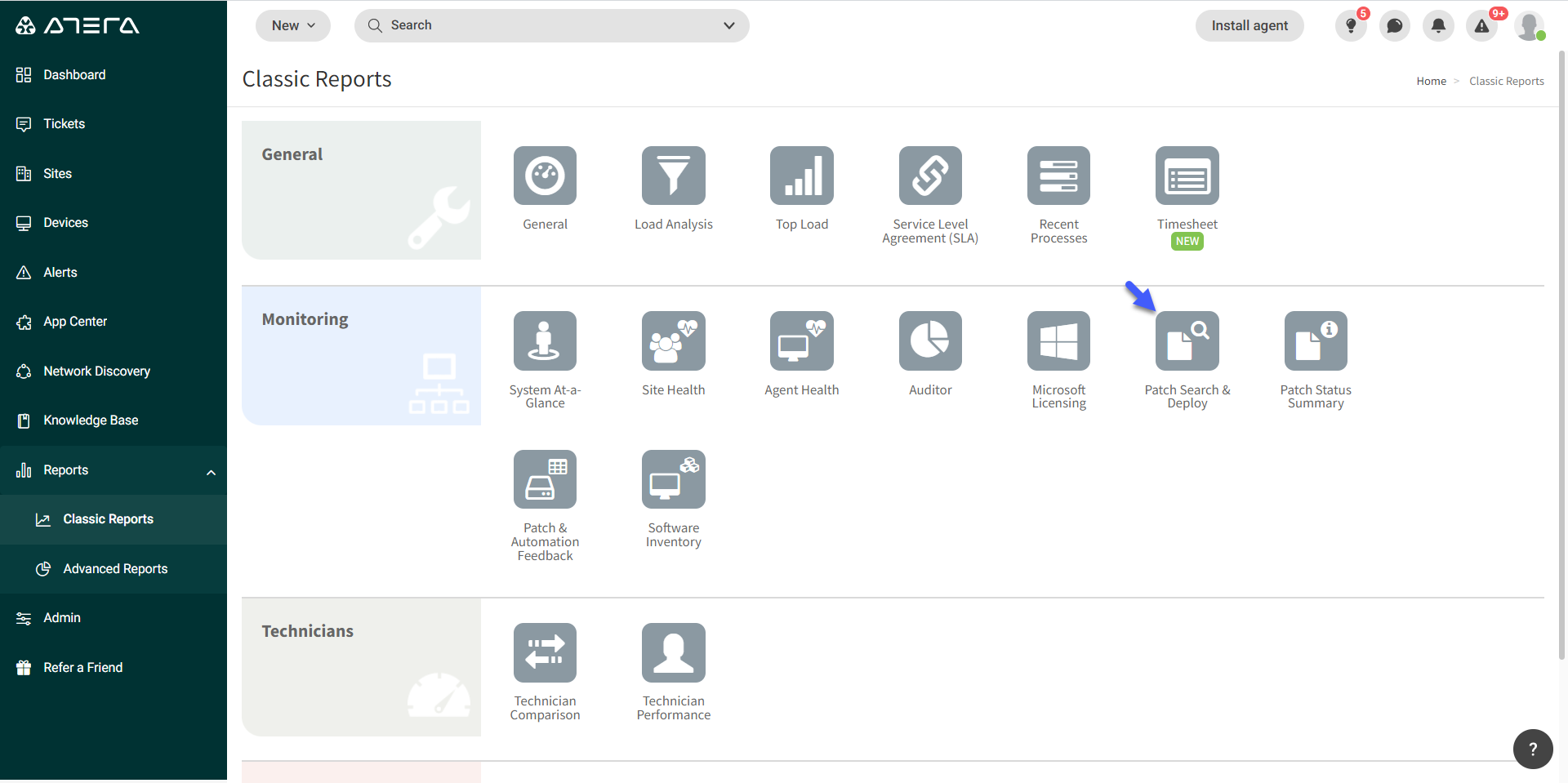
Task: Collapse the Reports sidebar section
Action: pyautogui.click(x=211, y=472)
